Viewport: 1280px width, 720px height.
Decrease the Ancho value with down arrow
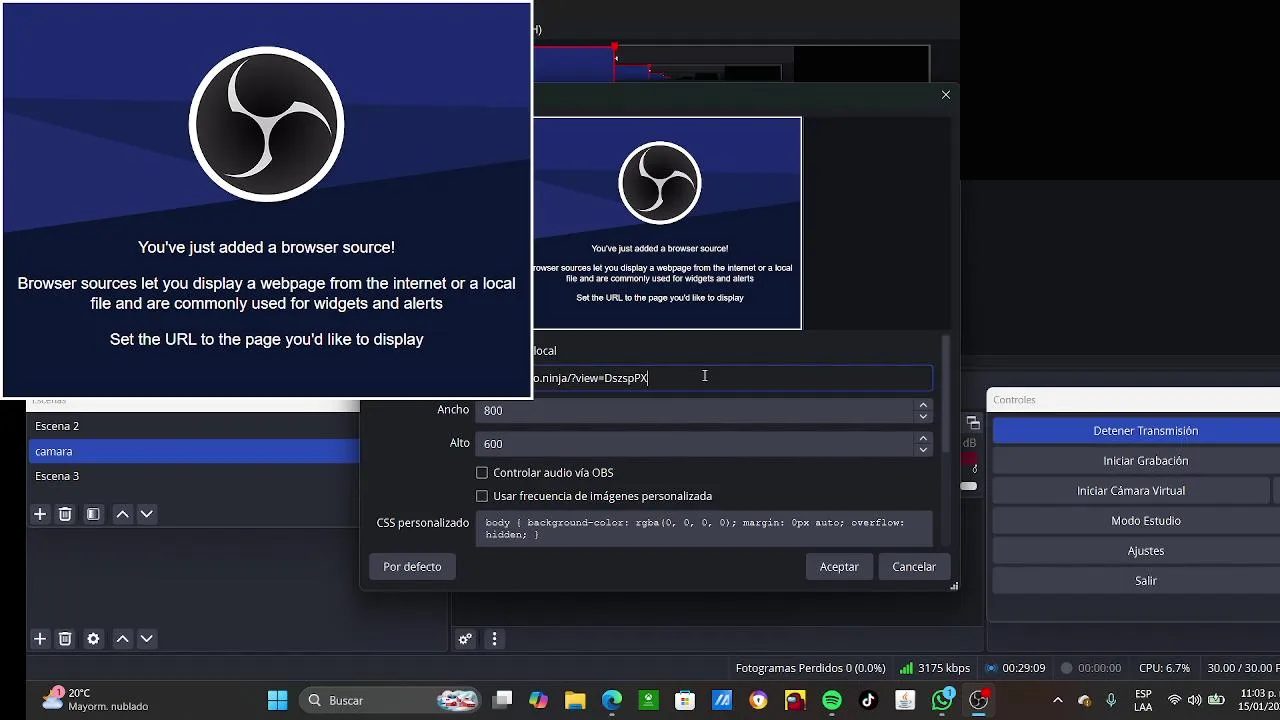(923, 416)
